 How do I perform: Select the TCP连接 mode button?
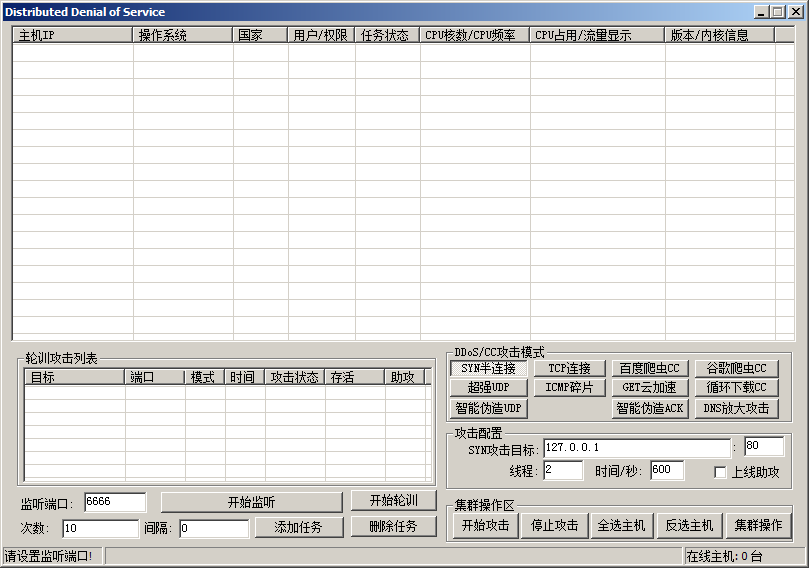click(569, 369)
